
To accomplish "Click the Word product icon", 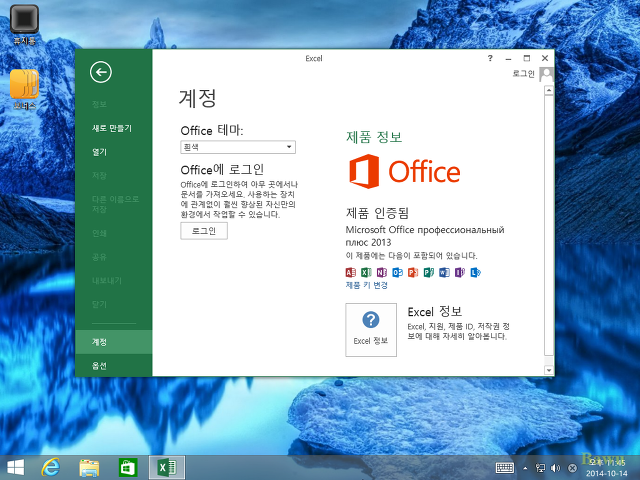I will tap(444, 272).
